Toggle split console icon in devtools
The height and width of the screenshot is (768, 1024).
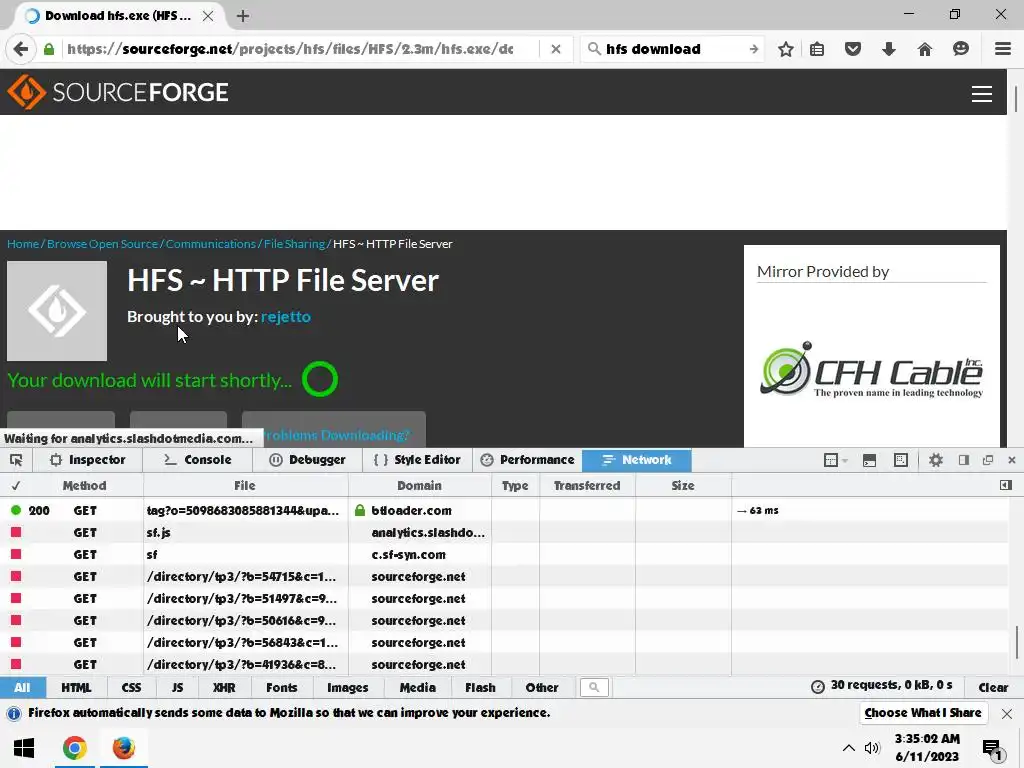[x=869, y=460]
